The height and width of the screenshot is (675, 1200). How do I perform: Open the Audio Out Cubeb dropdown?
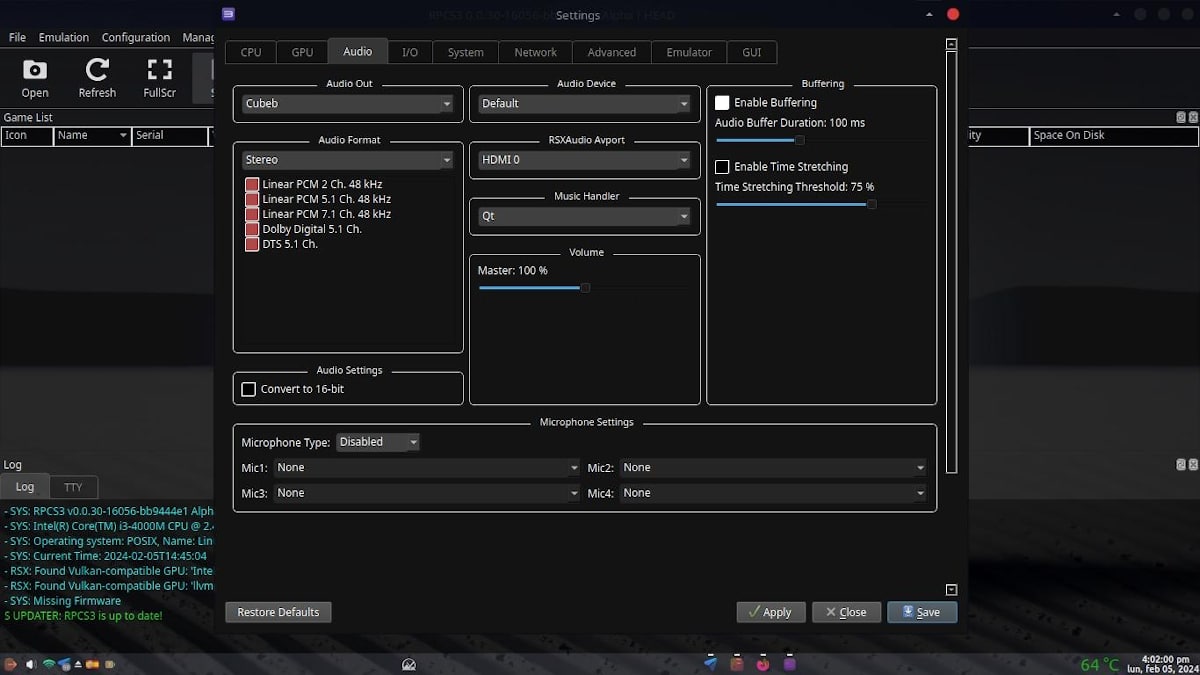tap(348, 104)
